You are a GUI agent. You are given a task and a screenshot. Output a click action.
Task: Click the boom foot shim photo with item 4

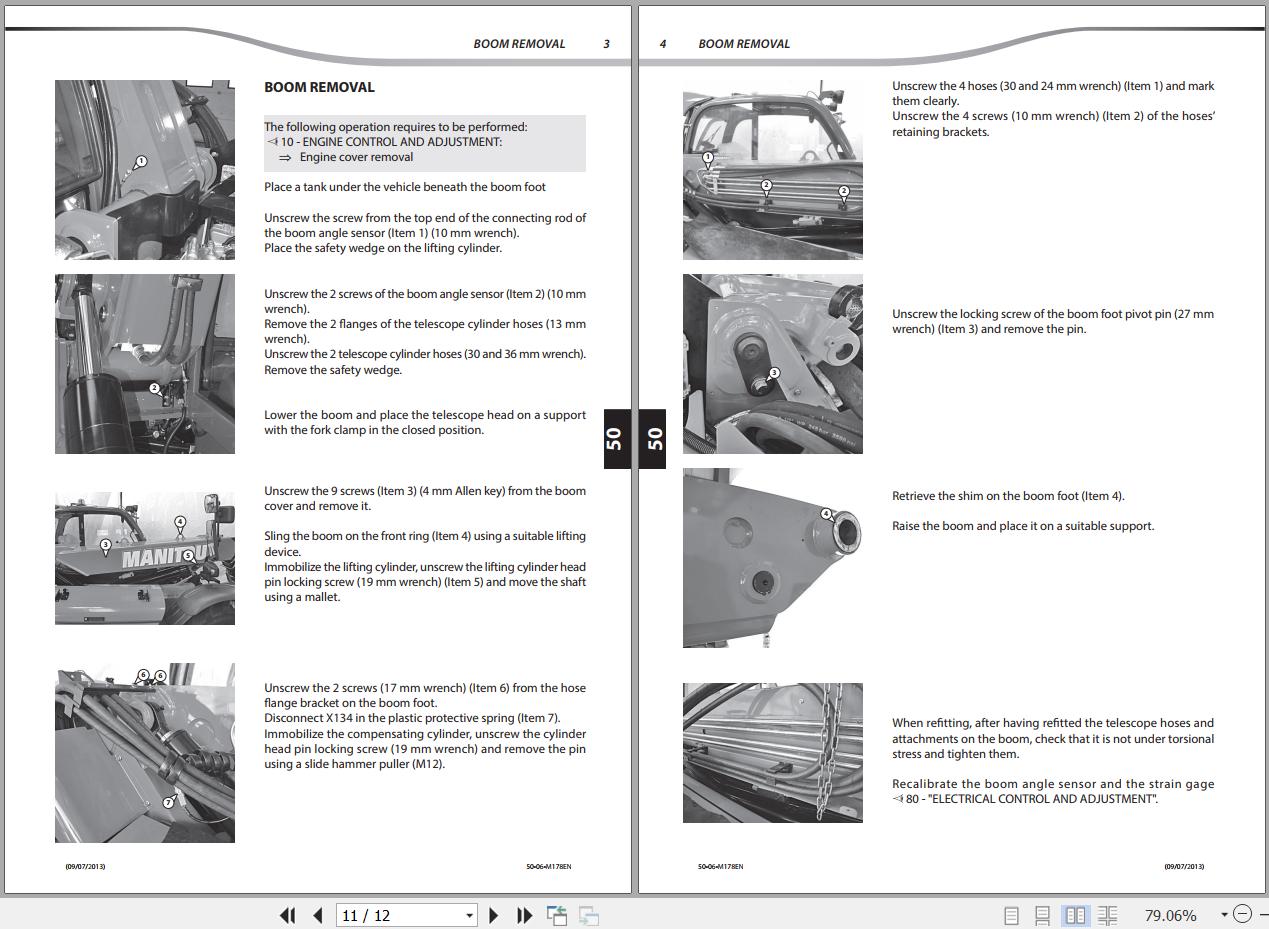click(x=773, y=558)
